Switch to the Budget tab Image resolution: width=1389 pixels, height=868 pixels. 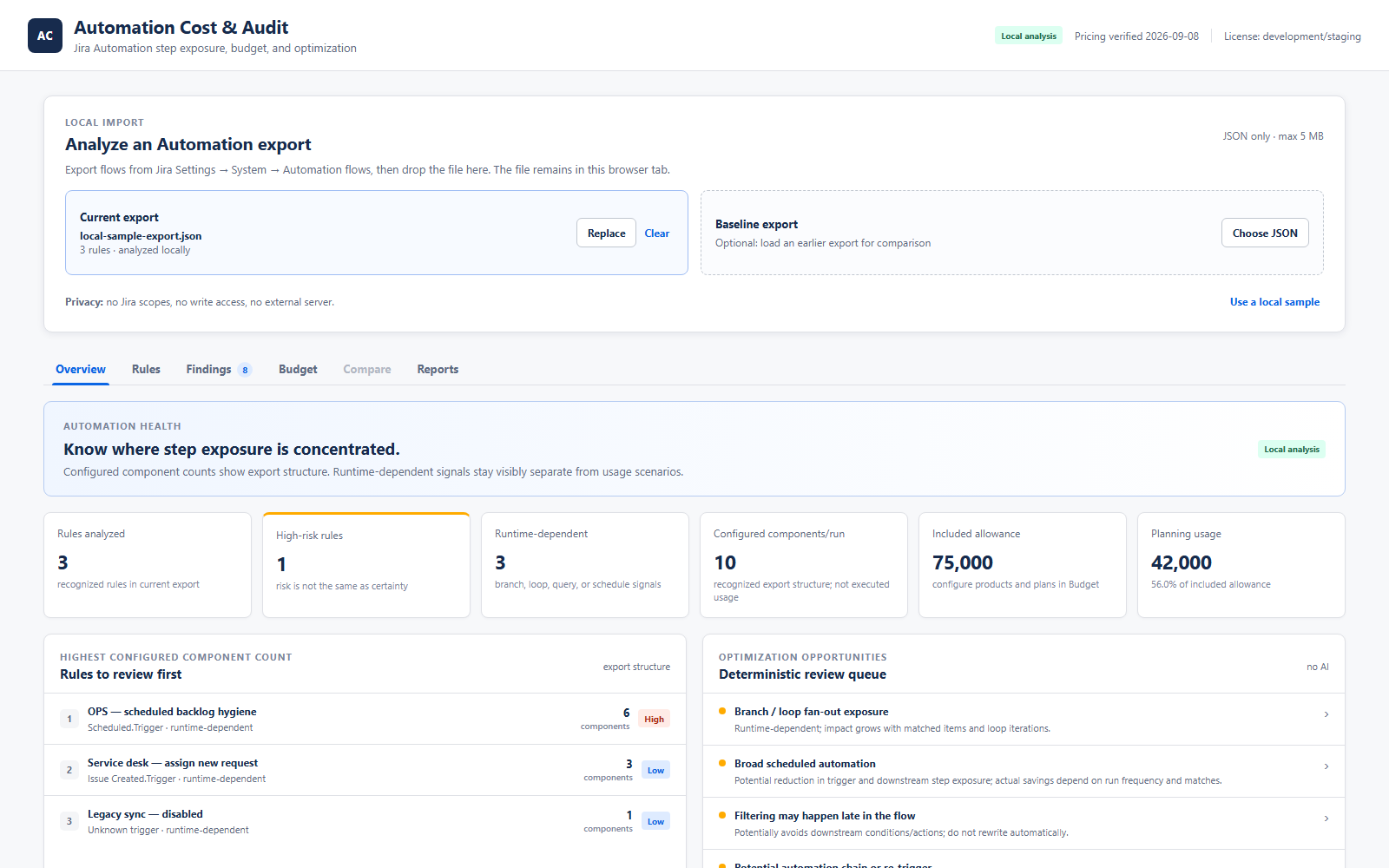coord(298,369)
